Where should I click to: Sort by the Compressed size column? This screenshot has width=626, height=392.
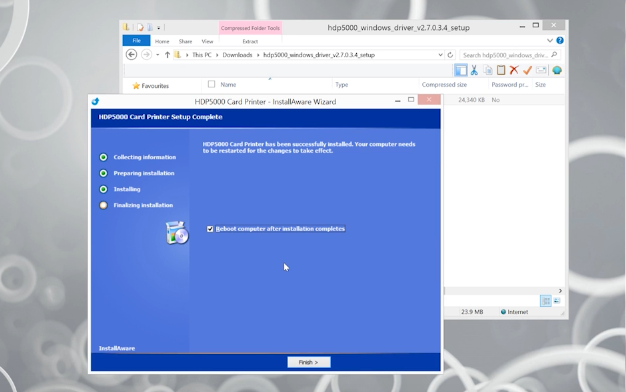tap(444, 85)
